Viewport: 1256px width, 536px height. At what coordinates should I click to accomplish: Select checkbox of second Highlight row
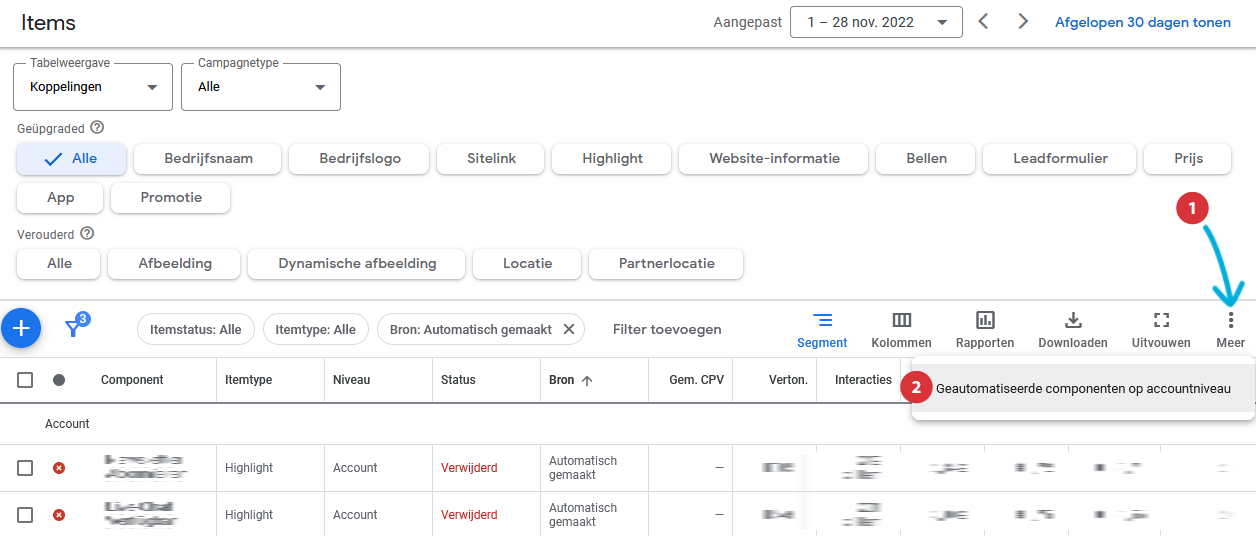pyautogui.click(x=25, y=515)
